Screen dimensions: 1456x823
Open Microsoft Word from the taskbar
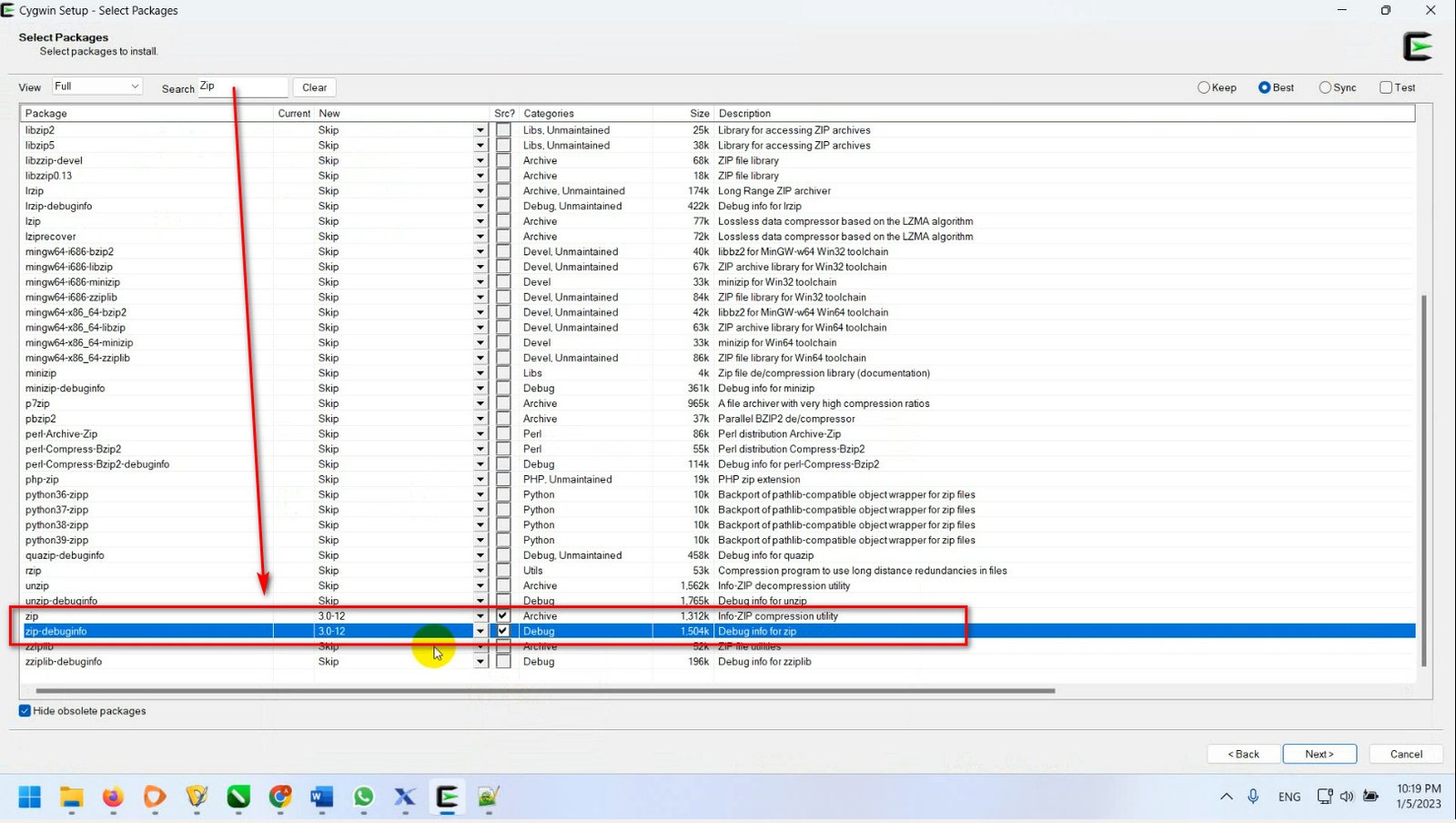321,797
